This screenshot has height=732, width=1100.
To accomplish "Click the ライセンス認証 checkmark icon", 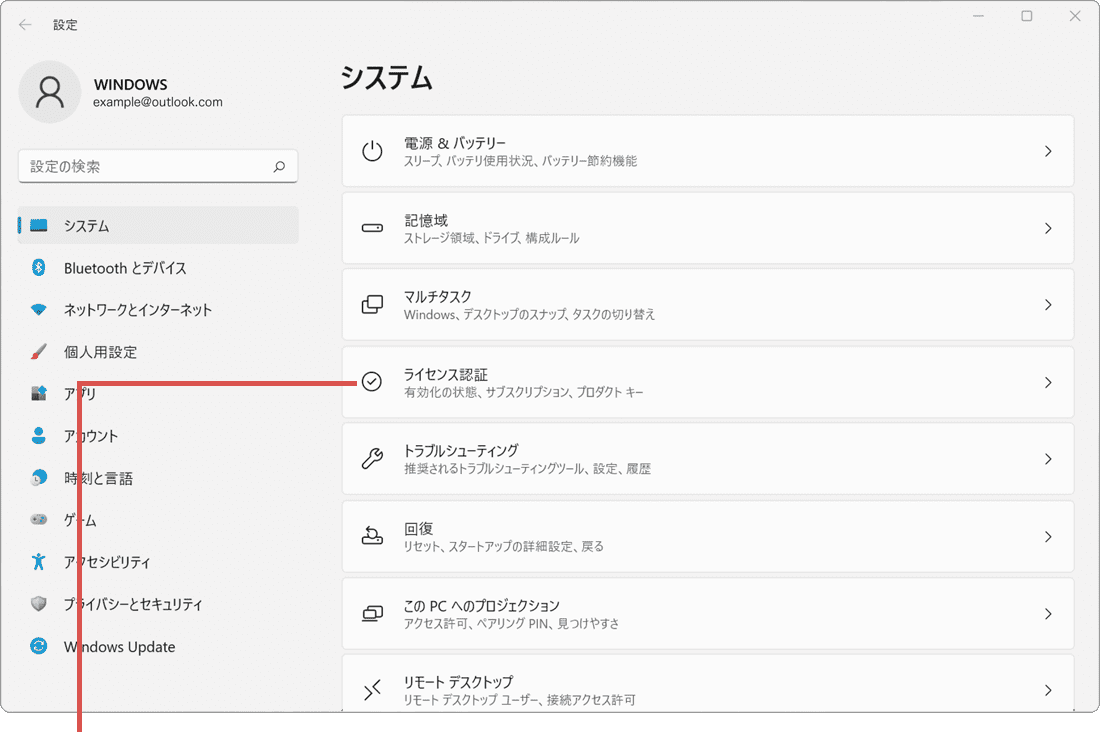I will (x=372, y=382).
